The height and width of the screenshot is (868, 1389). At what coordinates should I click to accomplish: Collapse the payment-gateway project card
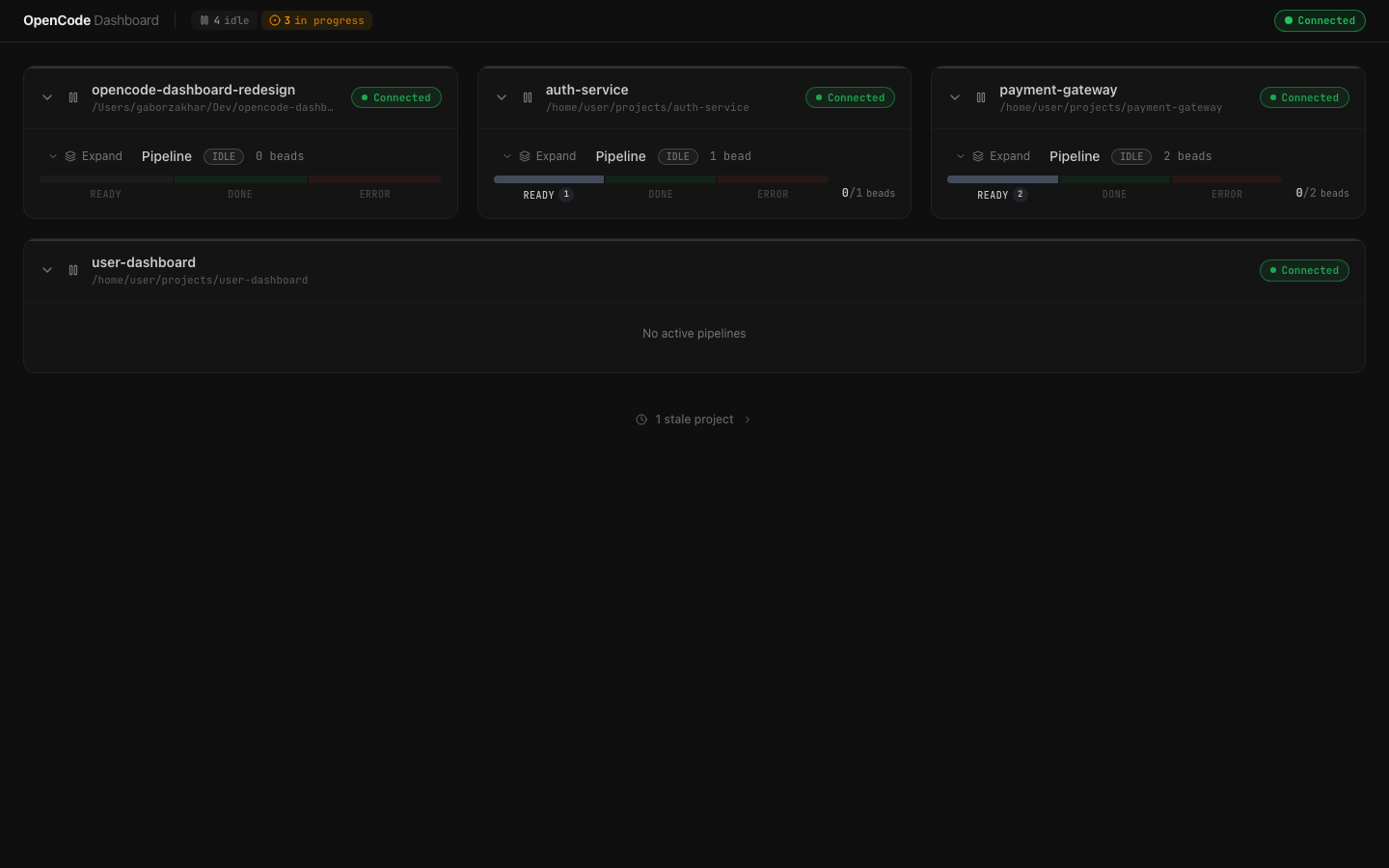pyautogui.click(x=955, y=97)
